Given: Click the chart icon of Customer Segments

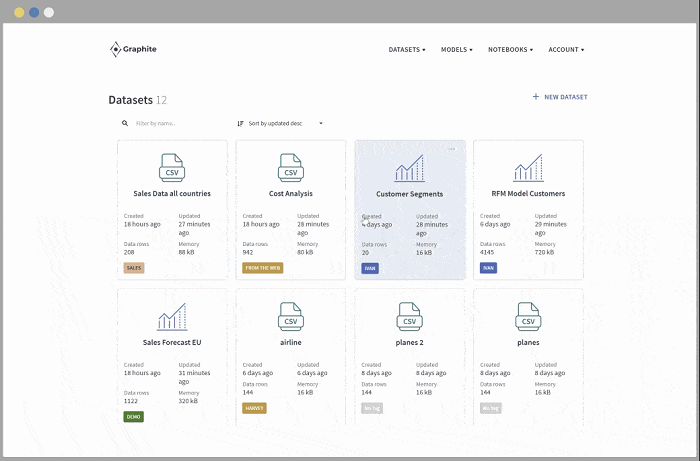Looking at the screenshot, I should (409, 168).
